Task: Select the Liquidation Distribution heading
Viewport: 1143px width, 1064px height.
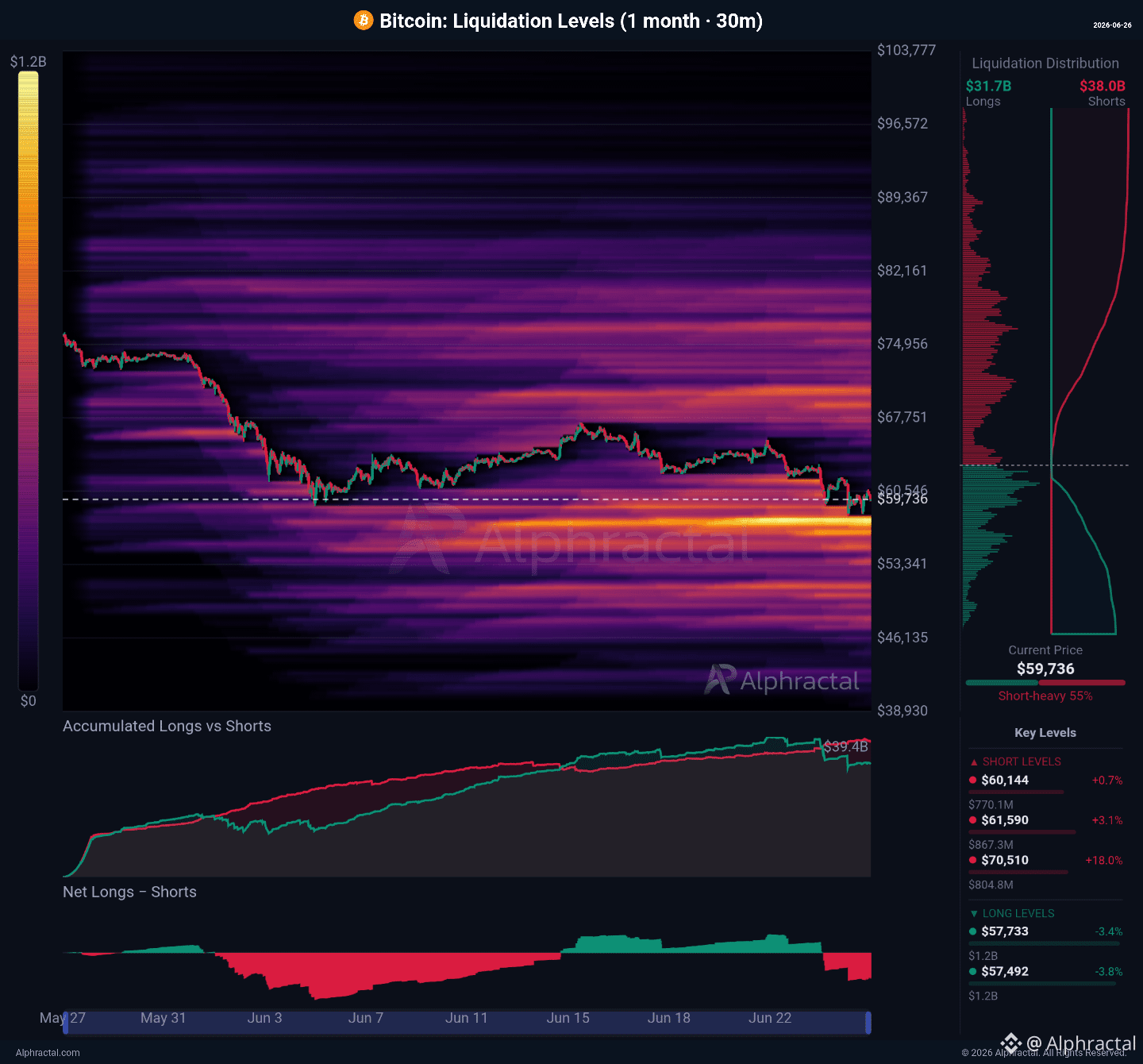Action: [x=1045, y=64]
